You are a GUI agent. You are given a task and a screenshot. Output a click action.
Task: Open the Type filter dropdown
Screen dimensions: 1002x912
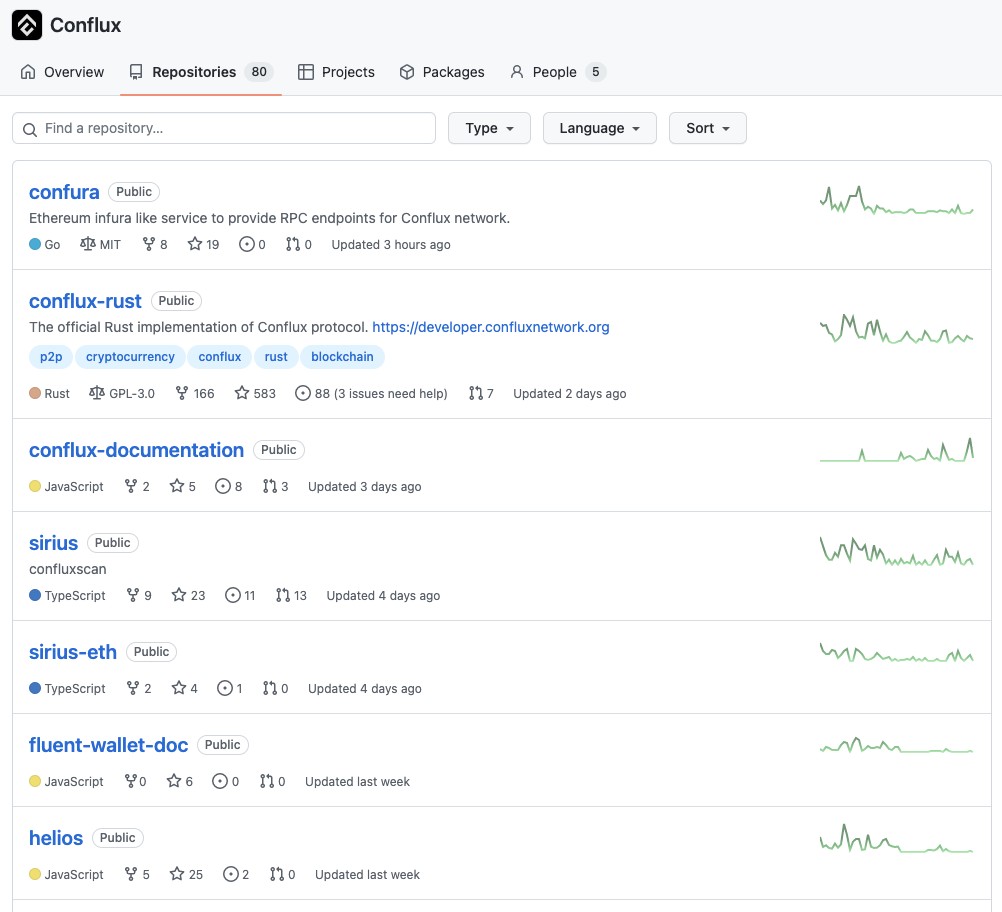click(x=489, y=128)
